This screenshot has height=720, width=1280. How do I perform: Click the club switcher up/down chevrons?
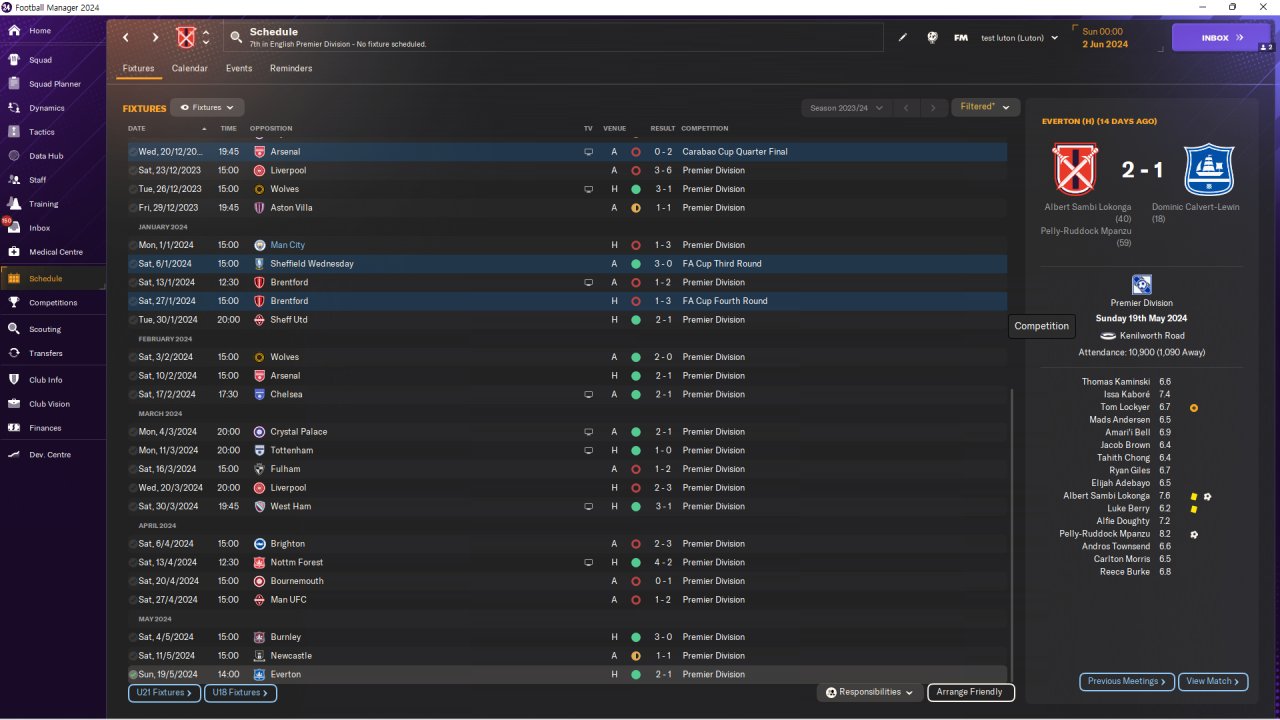pyautogui.click(x=206, y=38)
